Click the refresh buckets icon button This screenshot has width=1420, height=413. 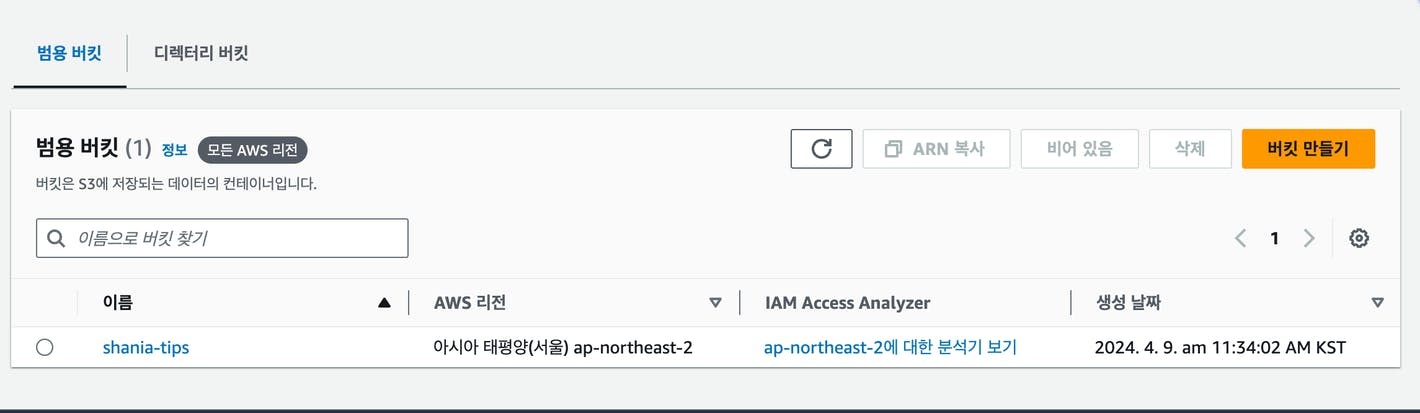(x=821, y=148)
